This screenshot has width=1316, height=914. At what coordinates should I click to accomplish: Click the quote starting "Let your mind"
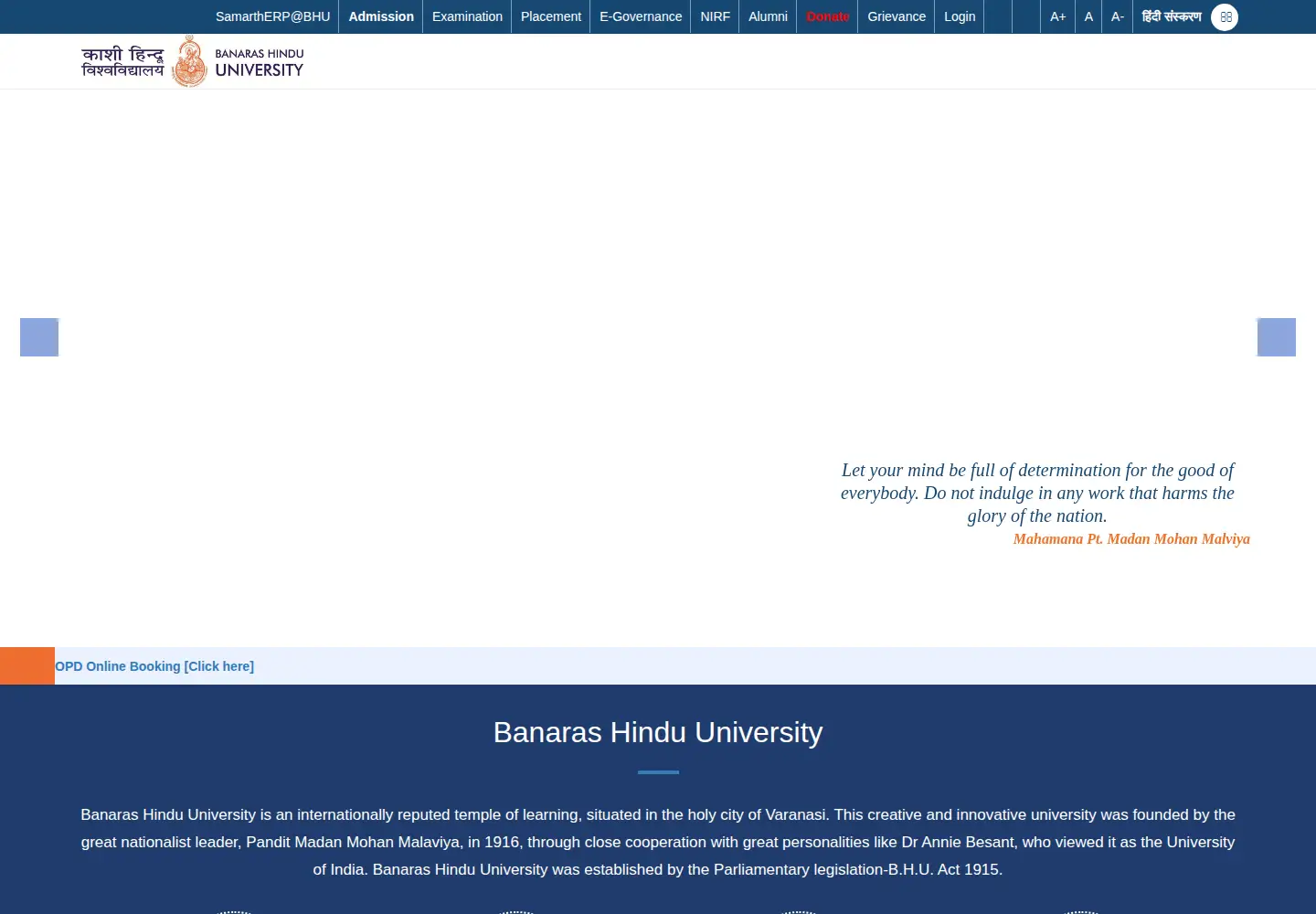[x=1037, y=493]
